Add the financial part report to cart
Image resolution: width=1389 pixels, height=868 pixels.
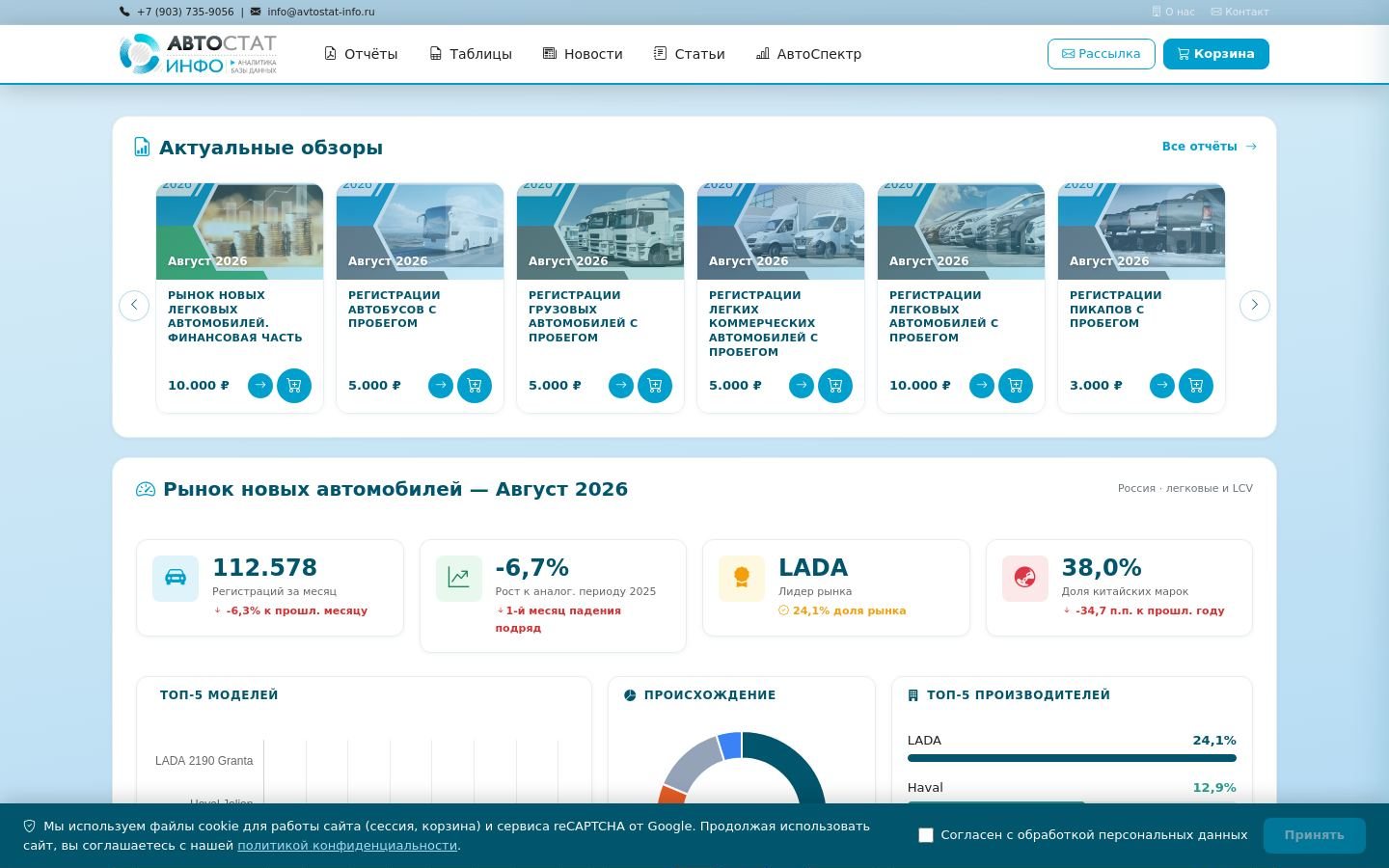point(294,386)
